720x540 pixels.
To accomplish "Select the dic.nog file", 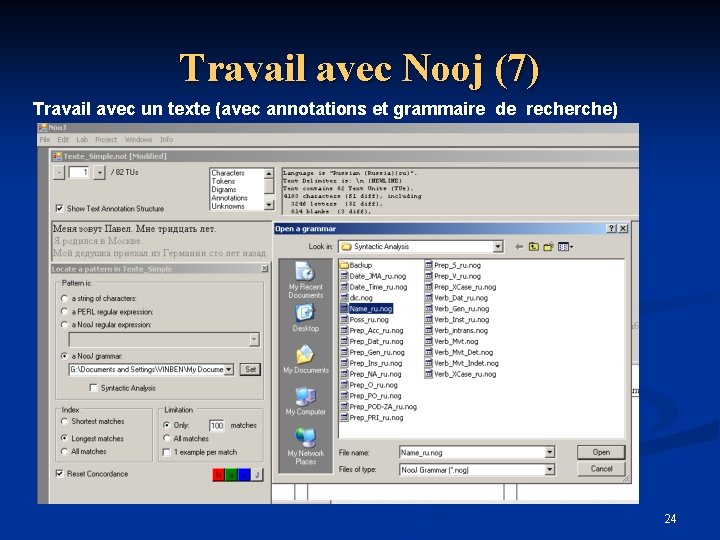I will [356, 298].
